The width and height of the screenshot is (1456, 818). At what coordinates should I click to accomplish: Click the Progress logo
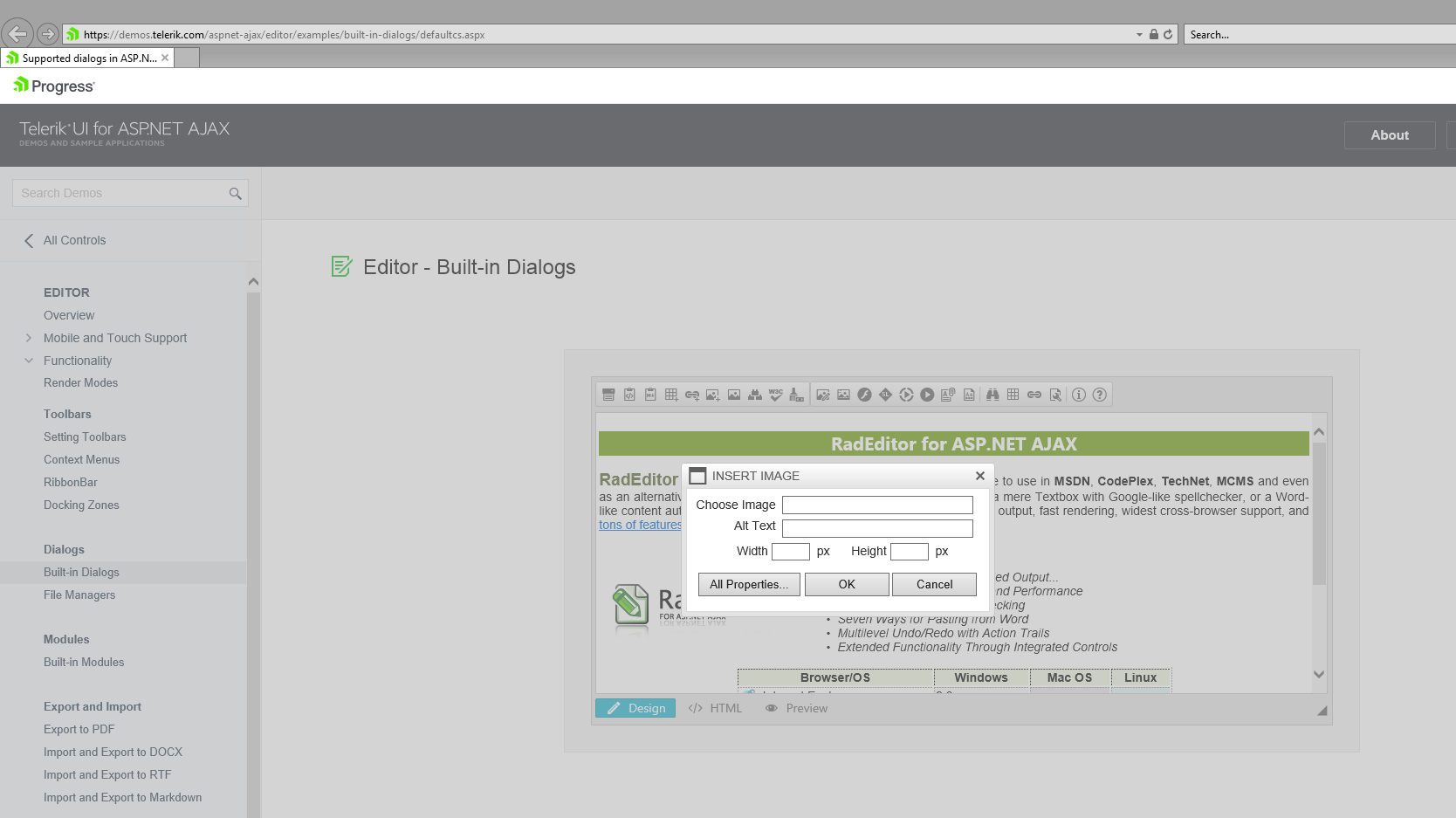pyautogui.click(x=54, y=86)
